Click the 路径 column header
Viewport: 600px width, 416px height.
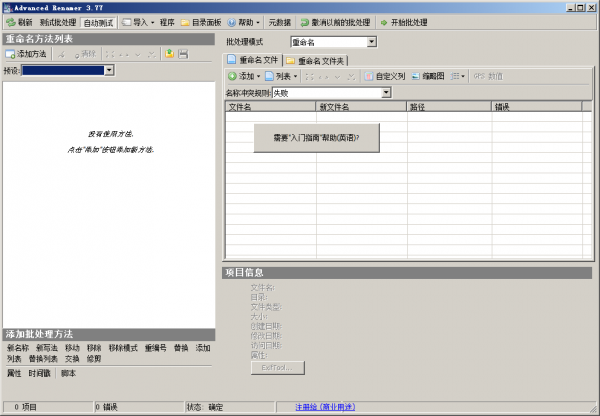(449, 107)
